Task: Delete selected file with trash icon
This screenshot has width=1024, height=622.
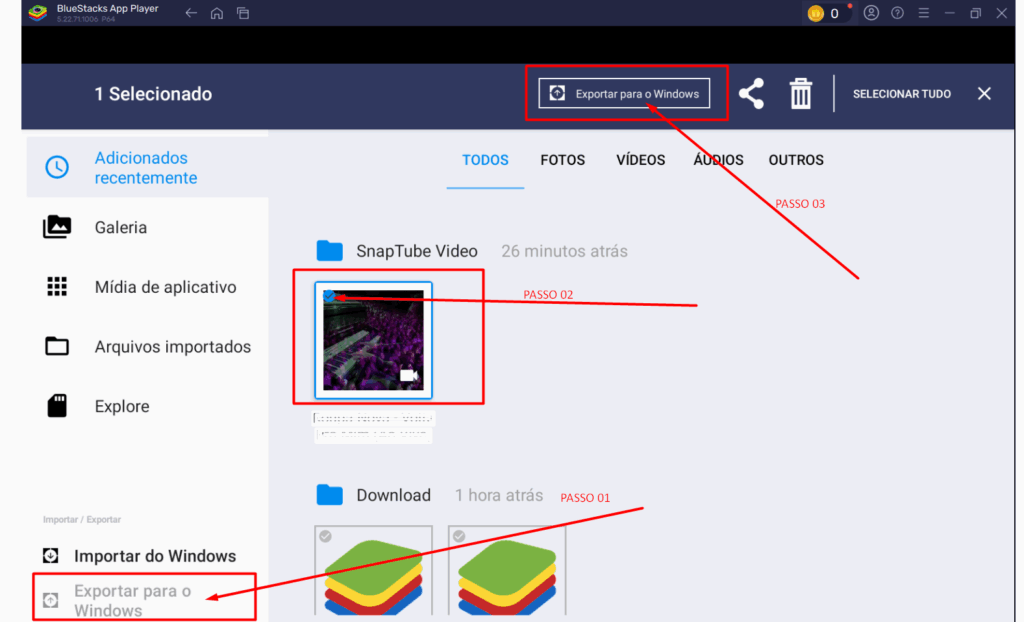Action: [x=801, y=93]
